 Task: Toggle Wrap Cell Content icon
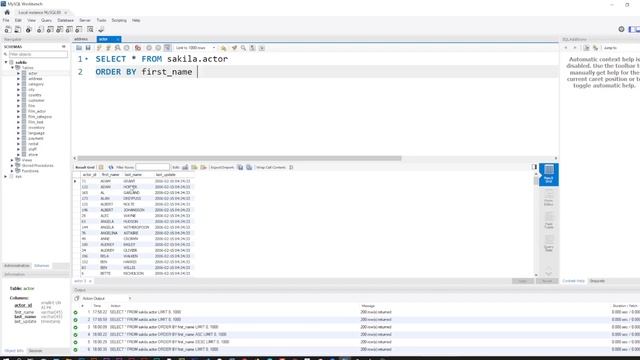click(291, 167)
